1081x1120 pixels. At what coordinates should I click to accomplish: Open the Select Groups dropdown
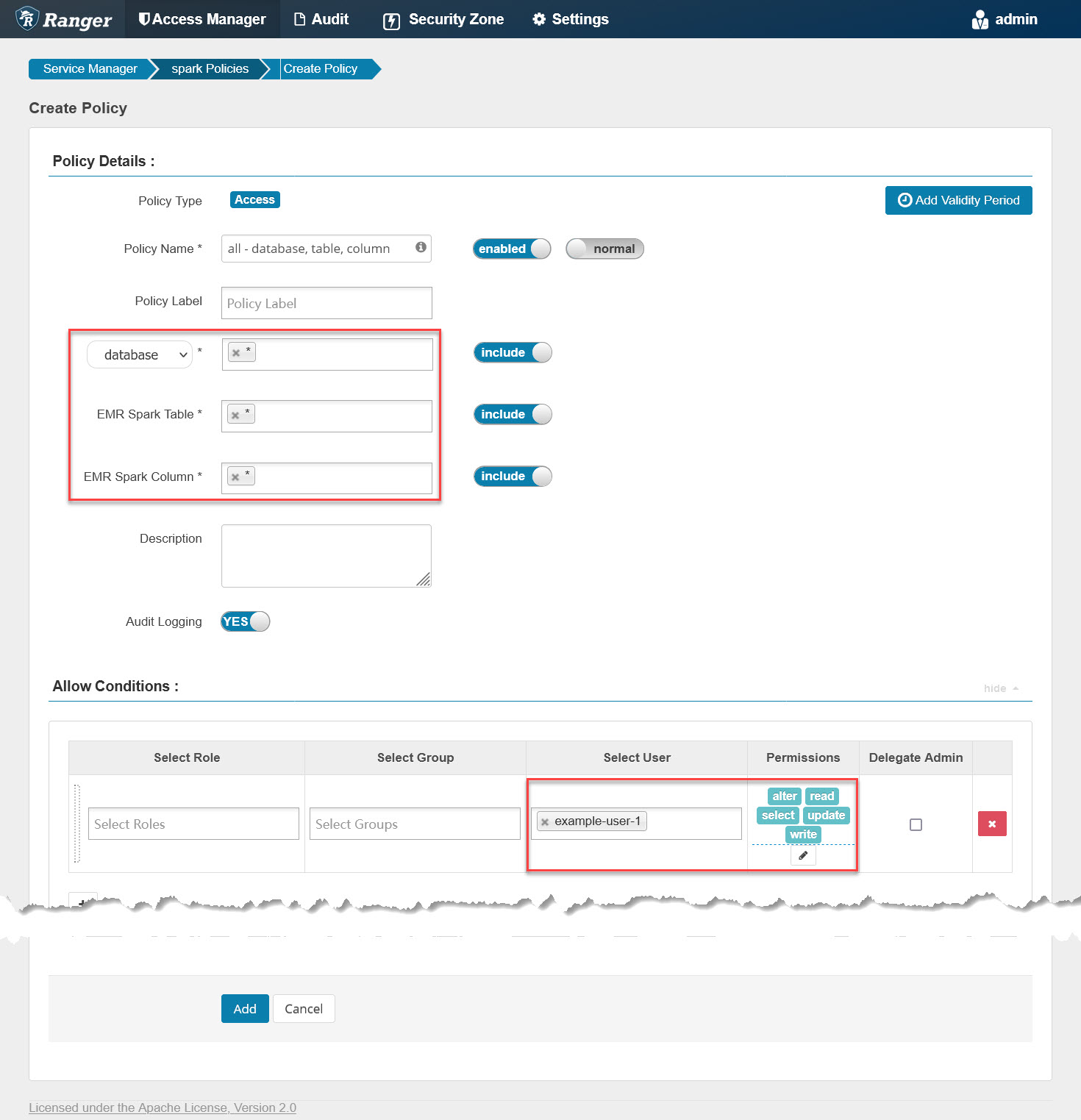point(415,824)
